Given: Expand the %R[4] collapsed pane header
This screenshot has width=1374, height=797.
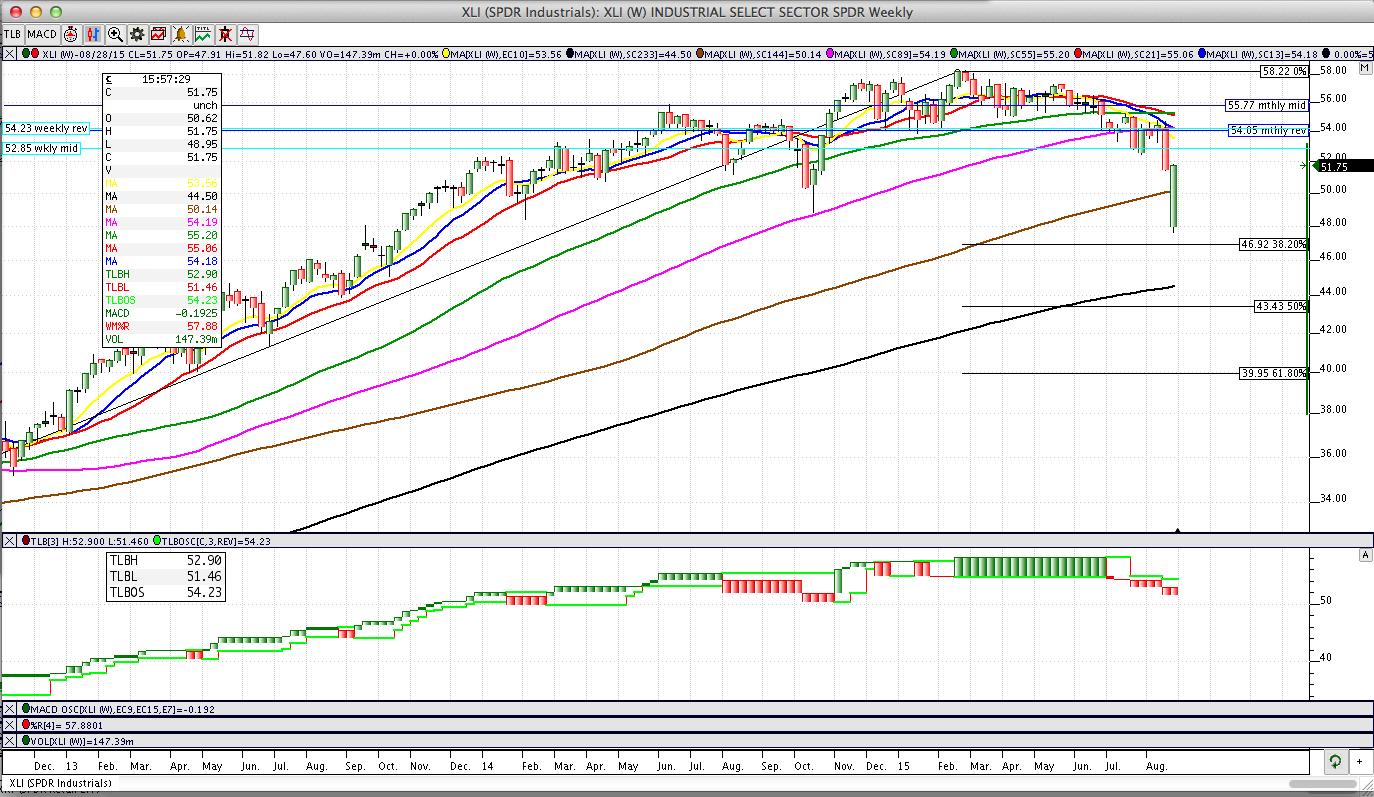Looking at the screenshot, I should coord(686,725).
